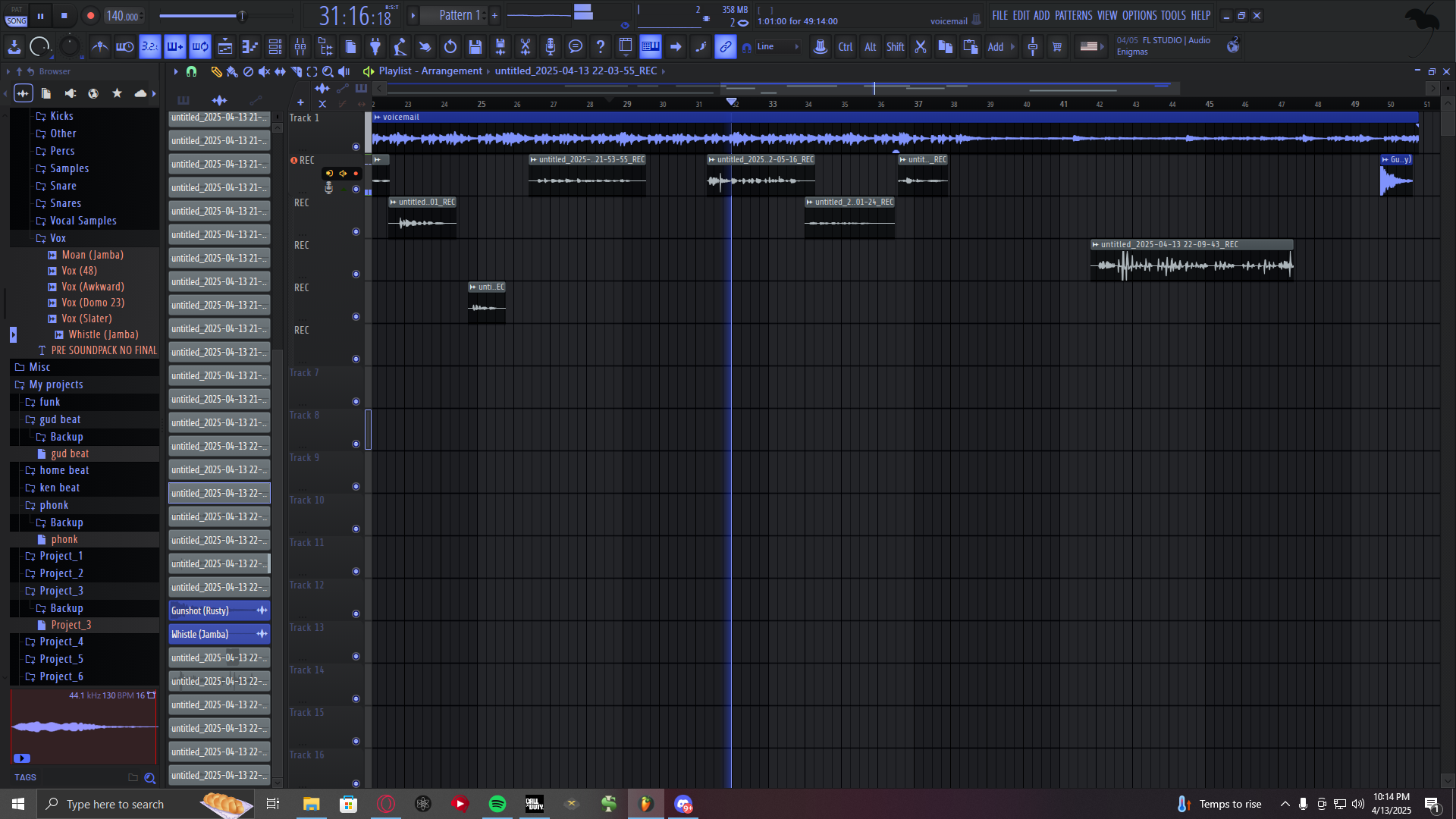Toggle PAT/SONG mode switch
Image resolution: width=1456 pixels, height=819 pixels.
(x=16, y=16)
